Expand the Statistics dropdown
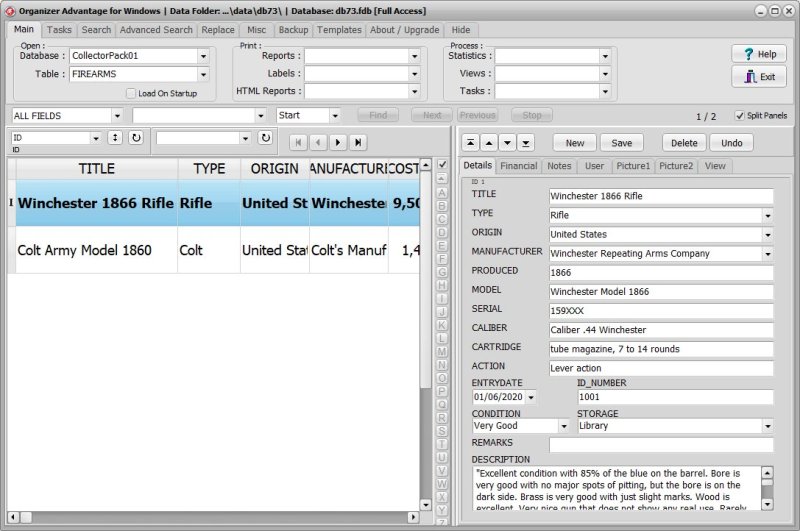This screenshot has width=800, height=531. [605, 56]
